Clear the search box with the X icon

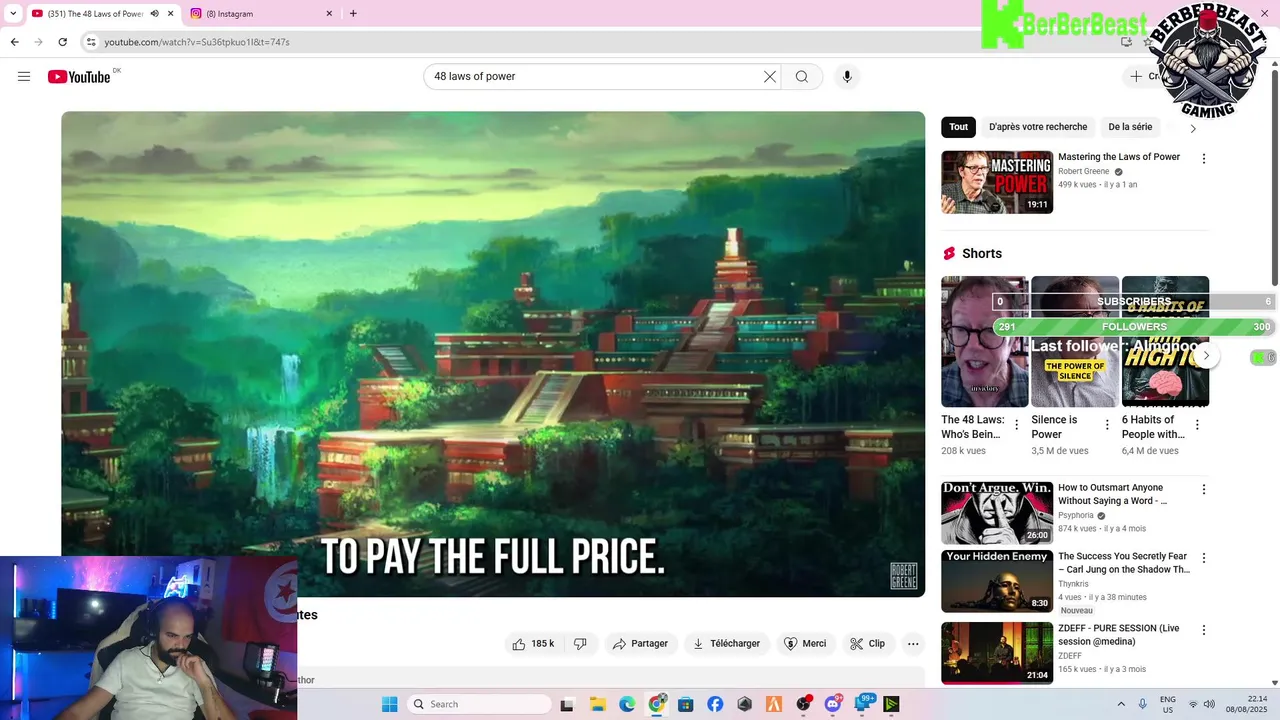[770, 77]
